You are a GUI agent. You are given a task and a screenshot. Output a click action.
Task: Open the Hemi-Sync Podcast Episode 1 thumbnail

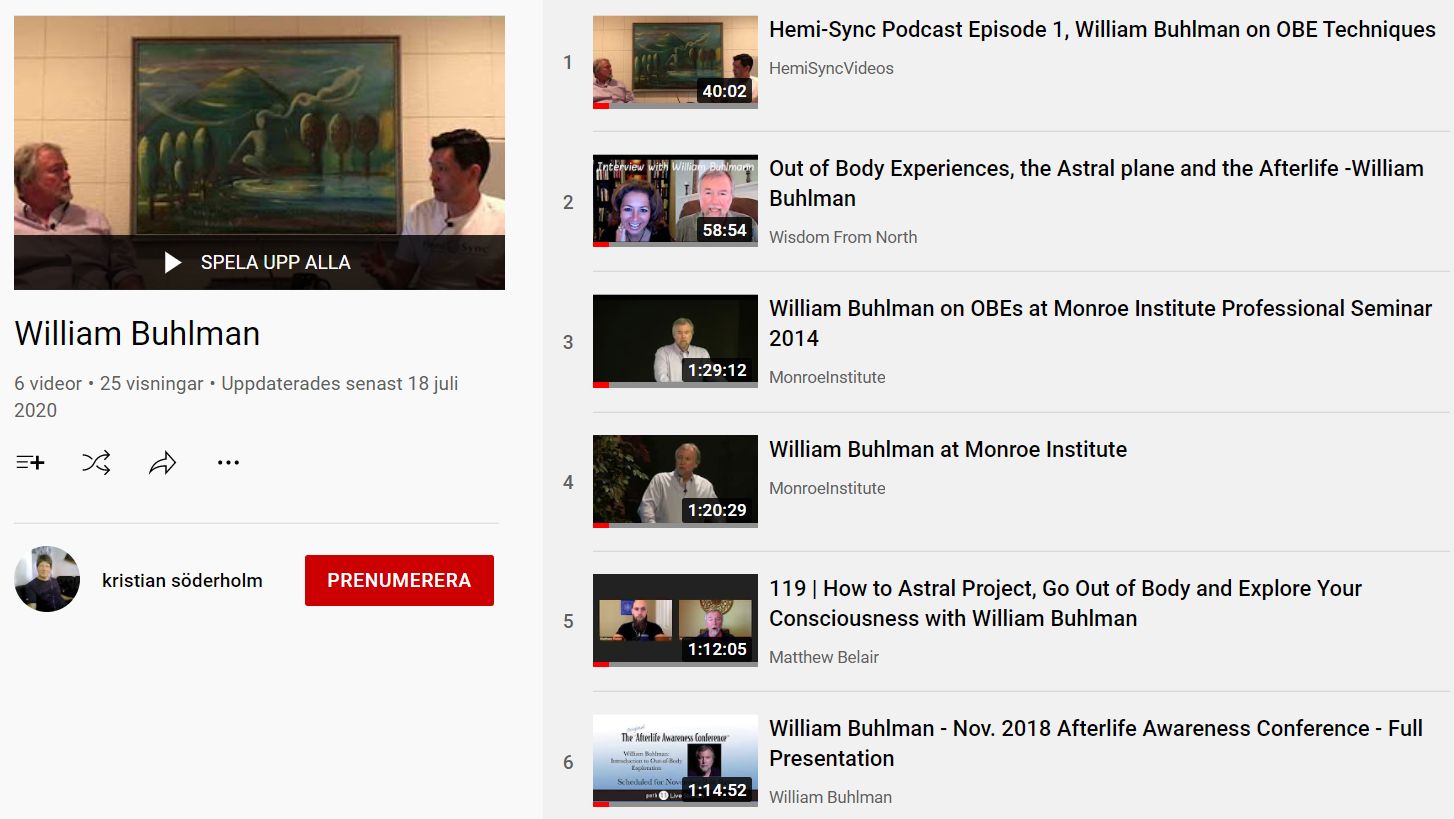tap(675, 62)
